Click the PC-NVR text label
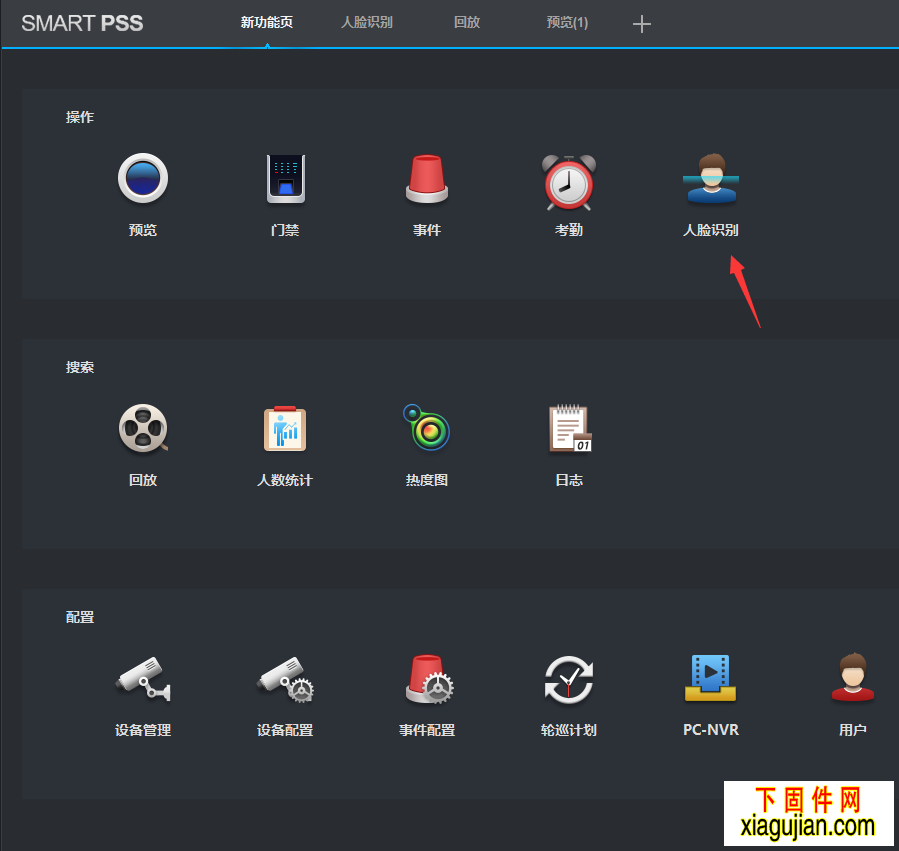The height and width of the screenshot is (851, 899). tap(711, 730)
